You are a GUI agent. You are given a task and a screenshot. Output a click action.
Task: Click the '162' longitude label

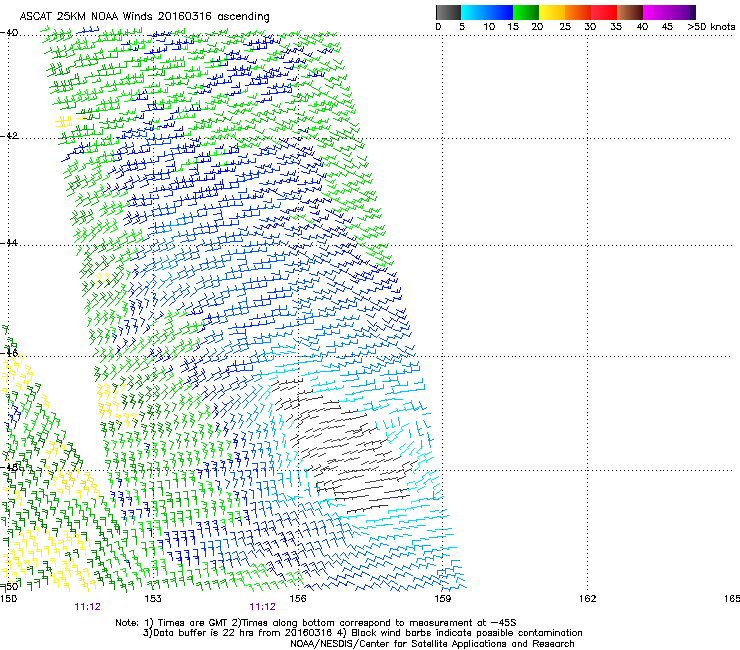coord(587,599)
